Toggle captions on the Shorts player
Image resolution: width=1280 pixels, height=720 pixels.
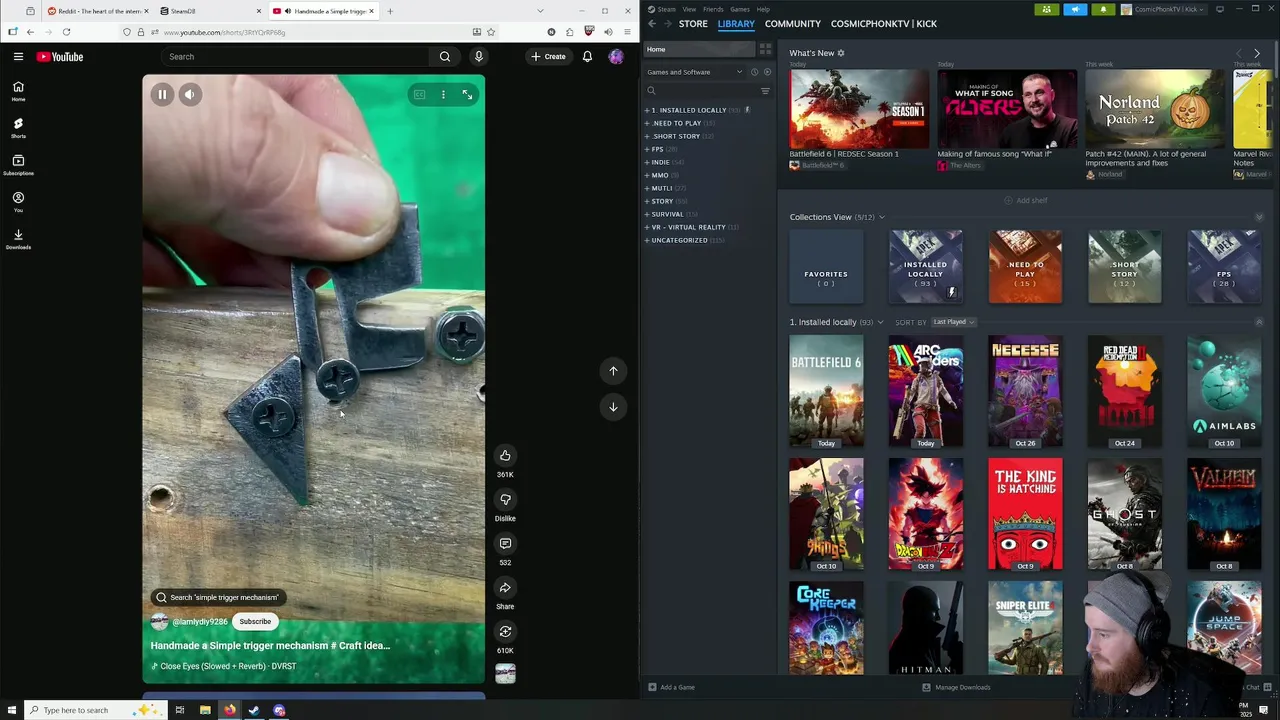419,95
